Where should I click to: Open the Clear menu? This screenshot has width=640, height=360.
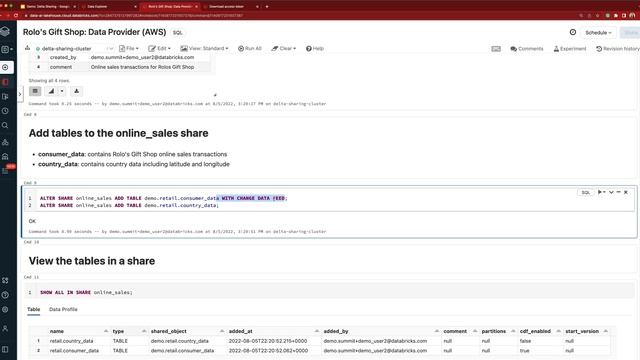coord(284,49)
